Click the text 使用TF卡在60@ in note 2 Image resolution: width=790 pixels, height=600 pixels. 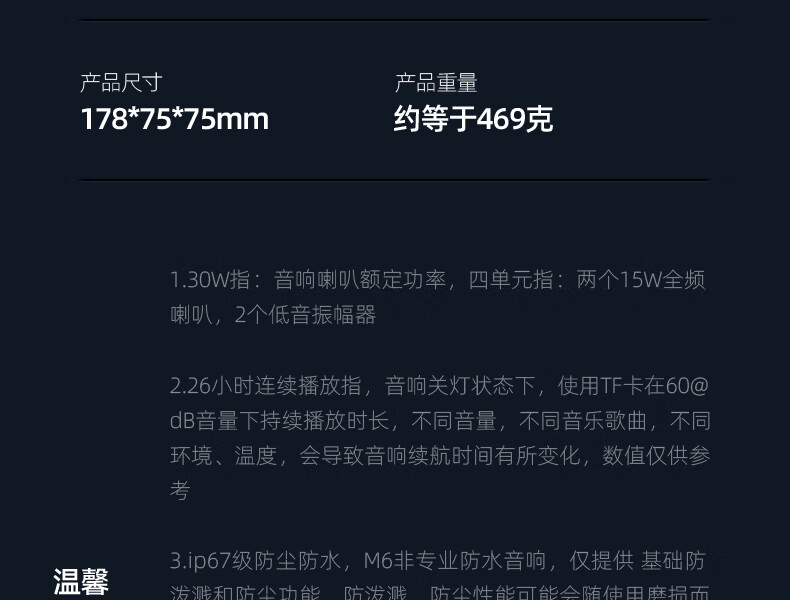(x=633, y=386)
